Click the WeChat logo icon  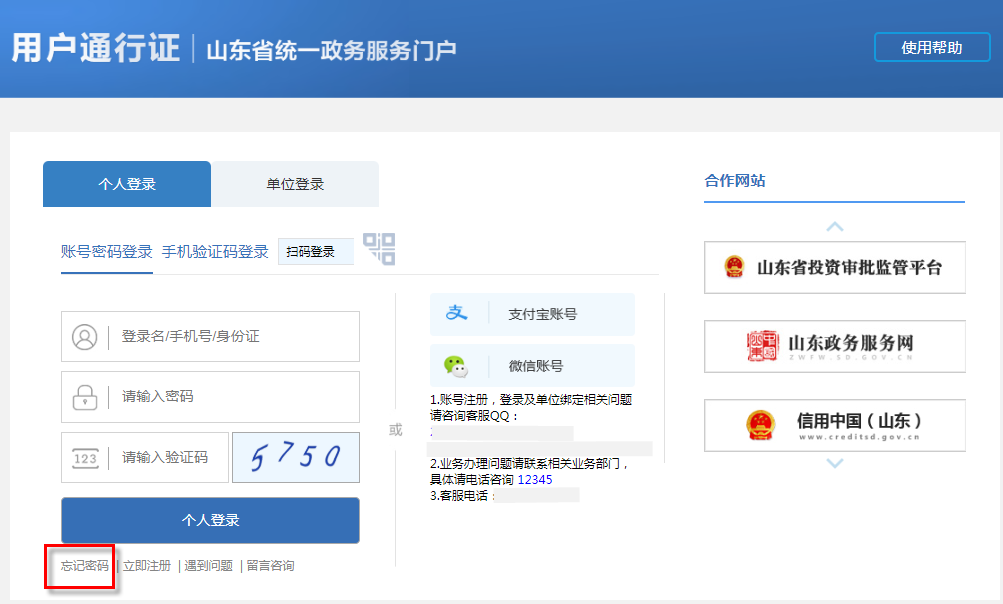click(457, 366)
